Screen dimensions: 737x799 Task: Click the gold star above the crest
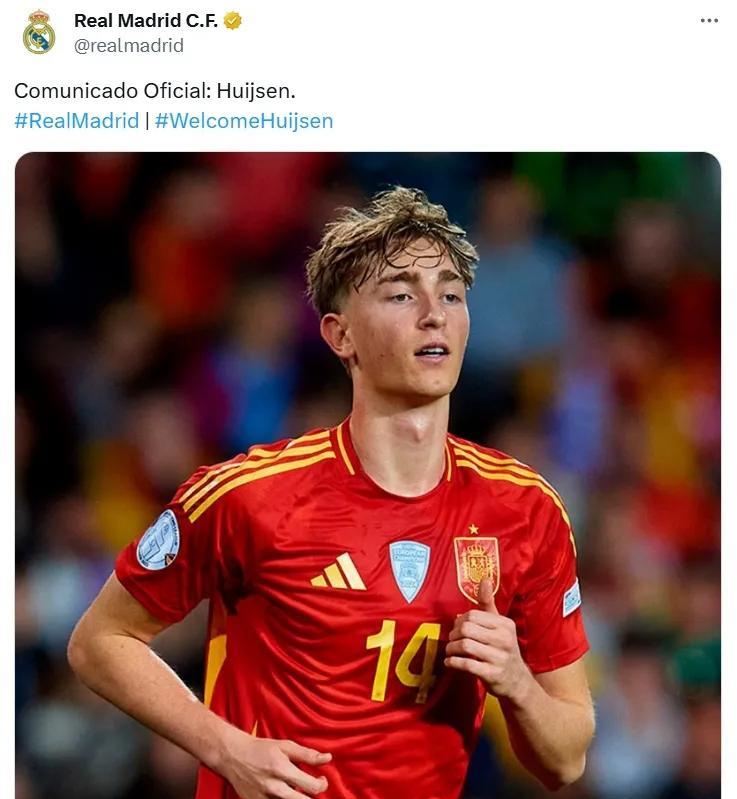click(x=473, y=529)
